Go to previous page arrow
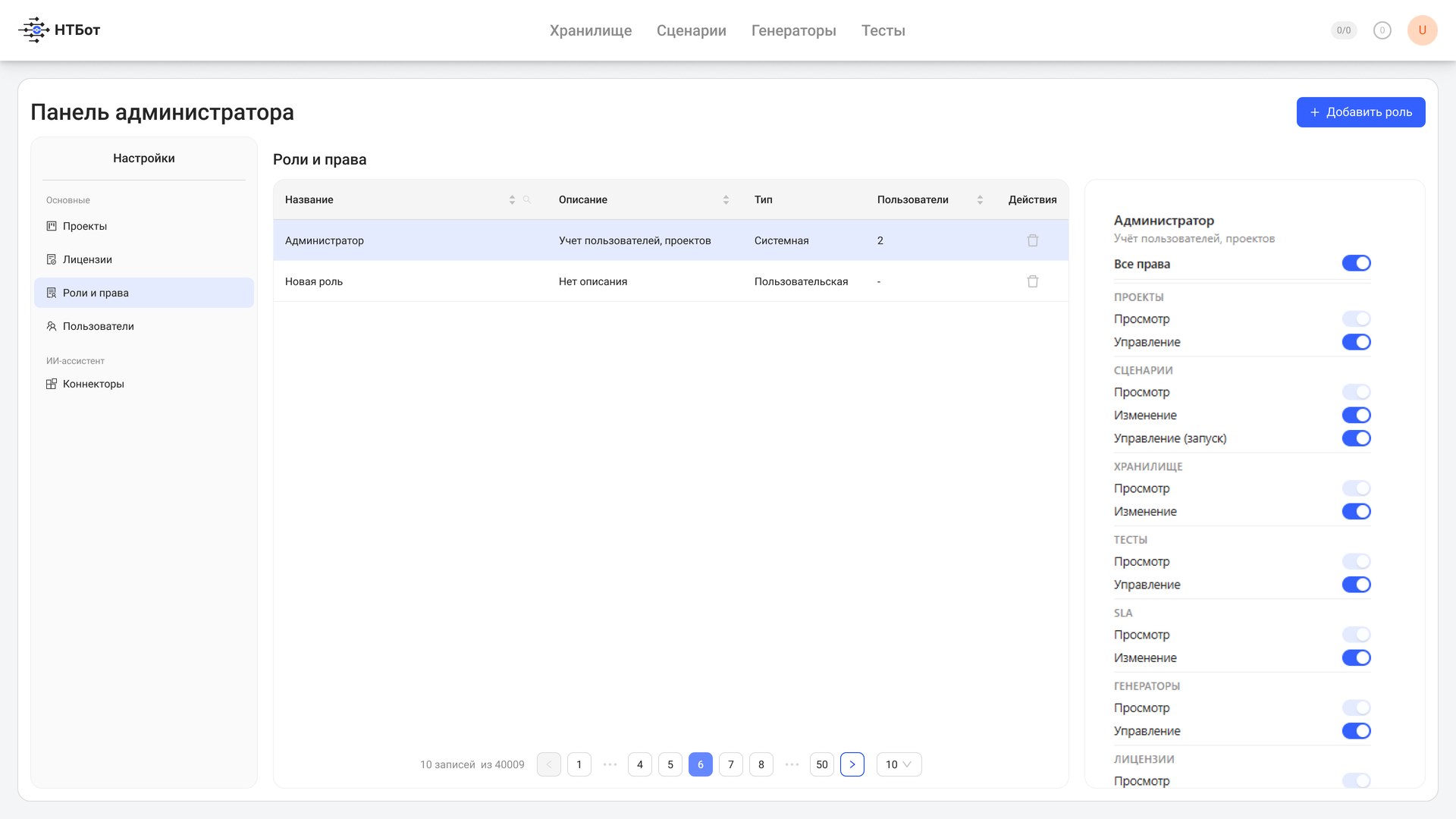 (549, 764)
